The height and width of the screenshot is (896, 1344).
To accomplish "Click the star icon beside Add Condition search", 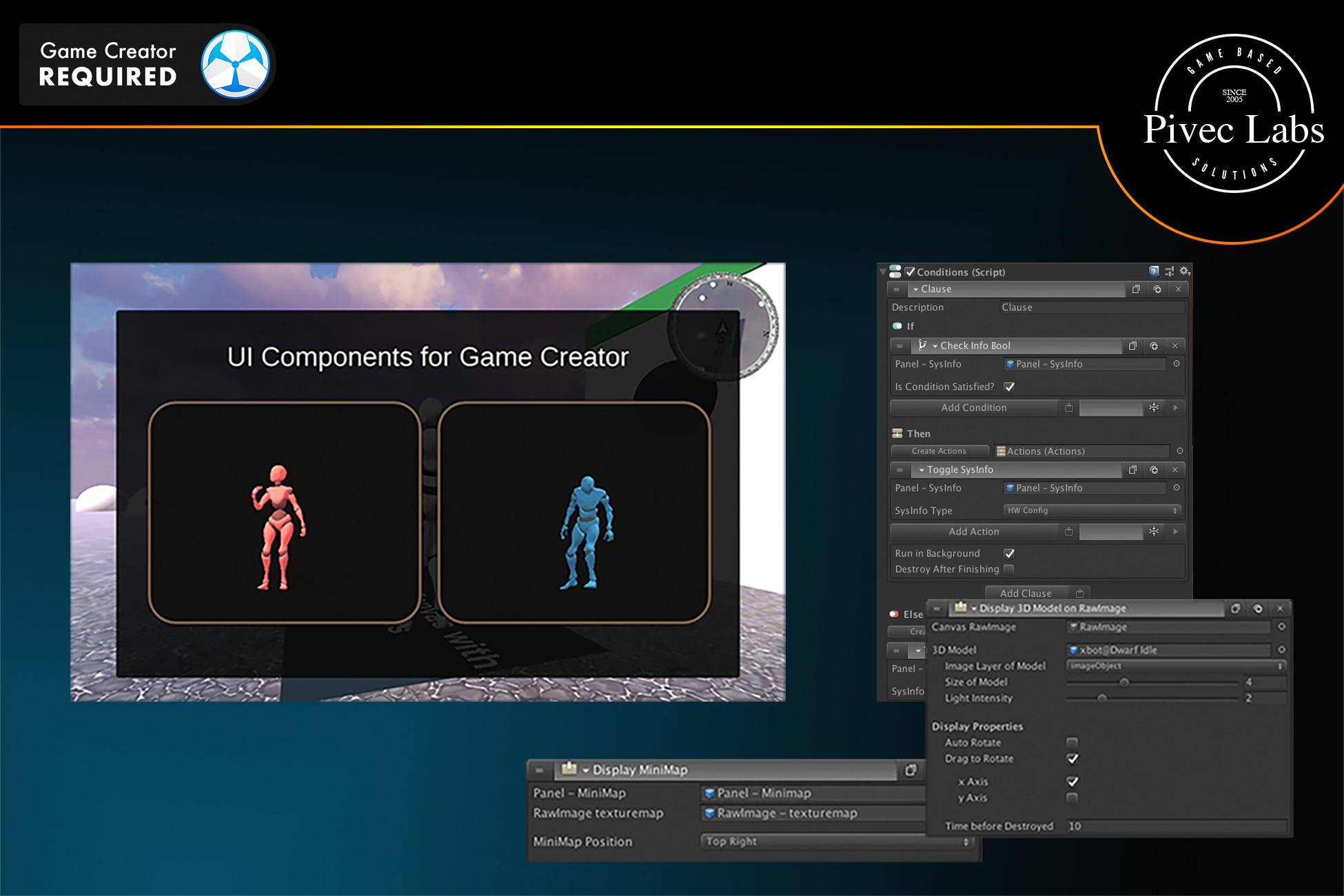I will pyautogui.click(x=1154, y=408).
